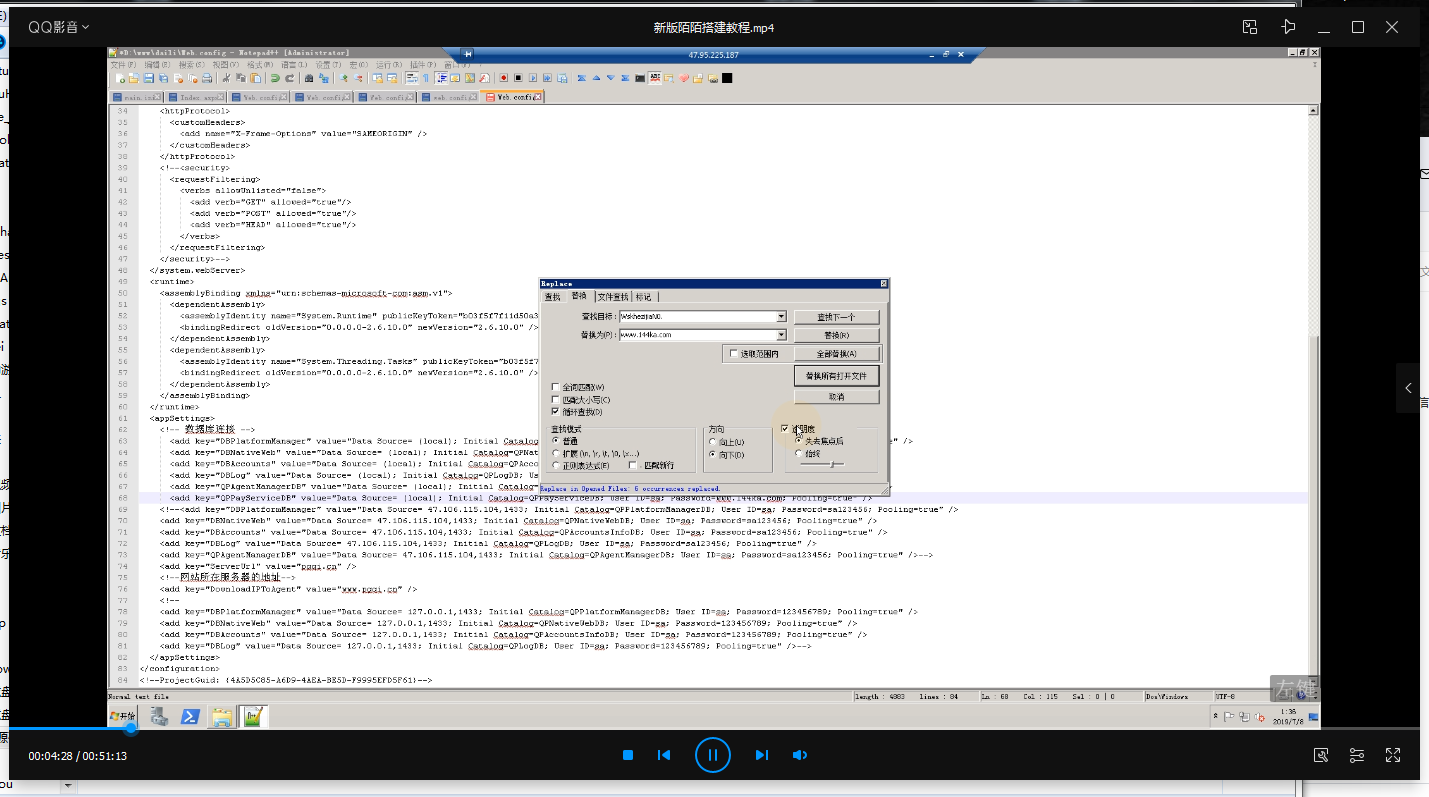Mute the player volume speaker icon
1429x797 pixels.
[799, 755]
